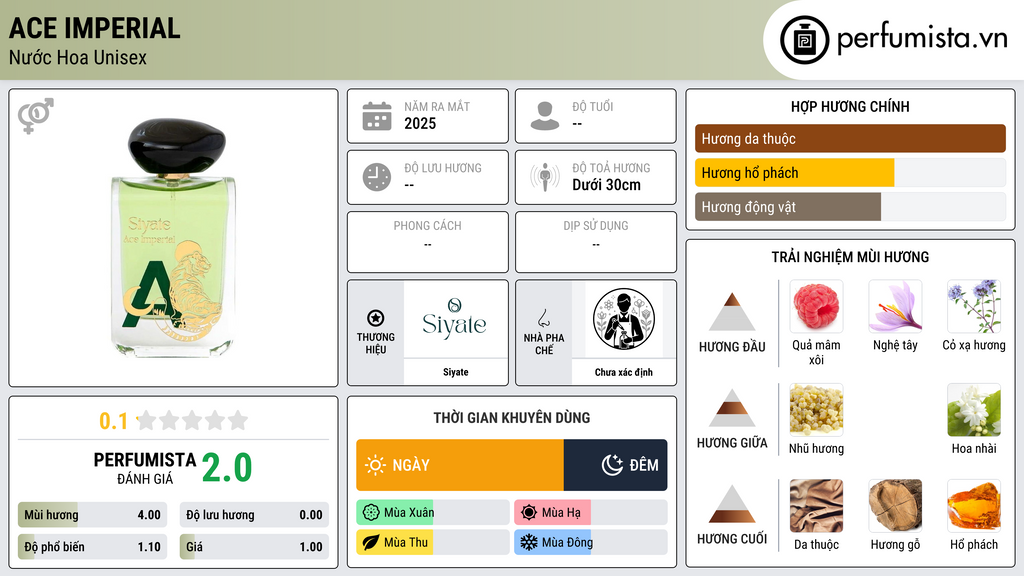This screenshot has width=1024, height=576.
Task: Click the star badge icon above Thương hiệu
Action: (376, 318)
